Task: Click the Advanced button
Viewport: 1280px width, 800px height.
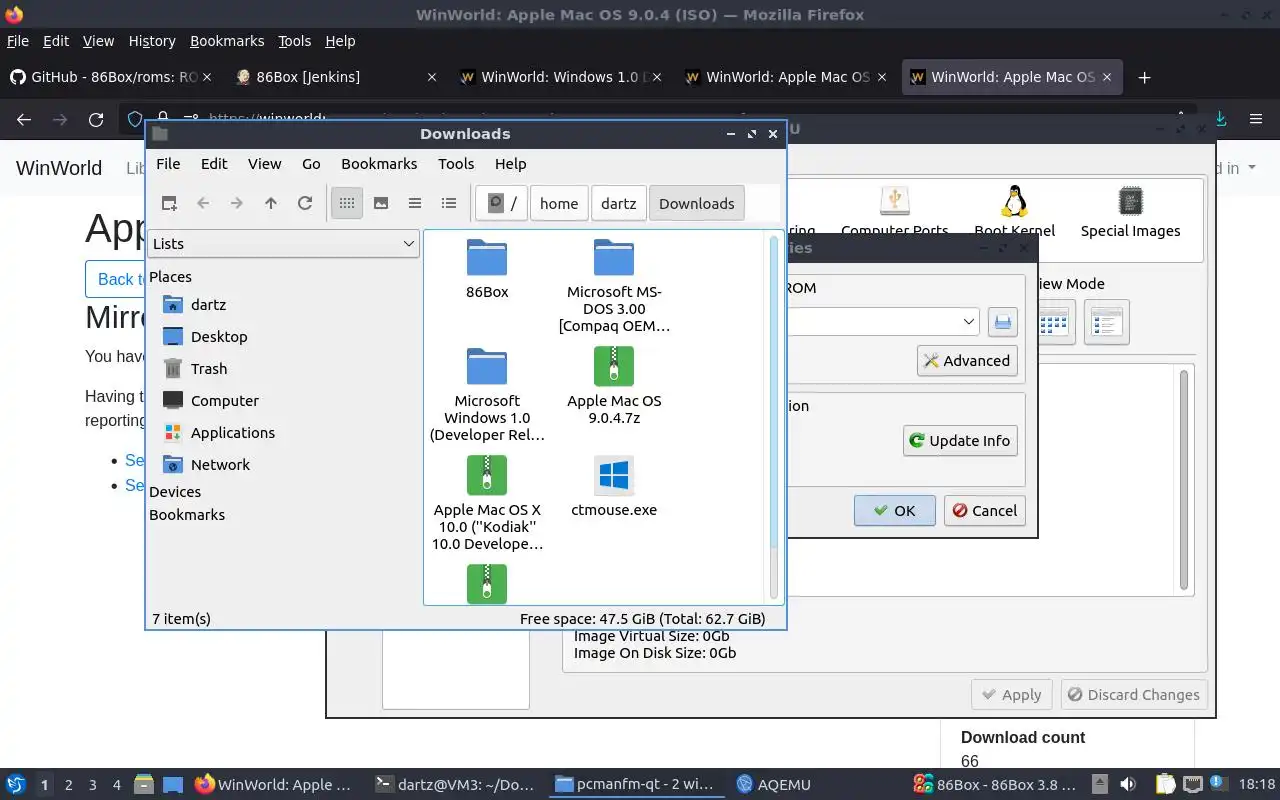Action: coord(967,360)
